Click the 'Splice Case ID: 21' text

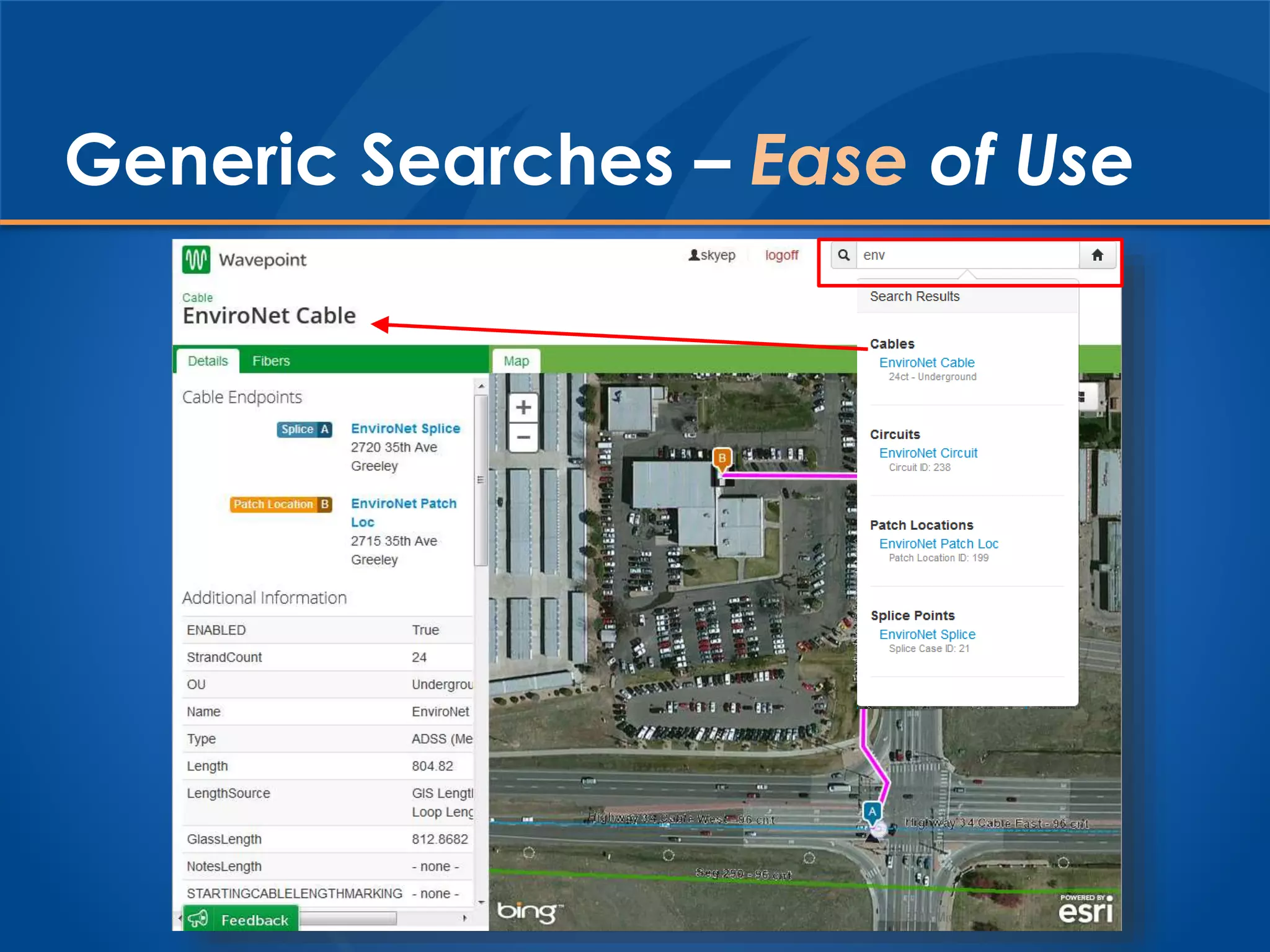pyautogui.click(x=929, y=648)
